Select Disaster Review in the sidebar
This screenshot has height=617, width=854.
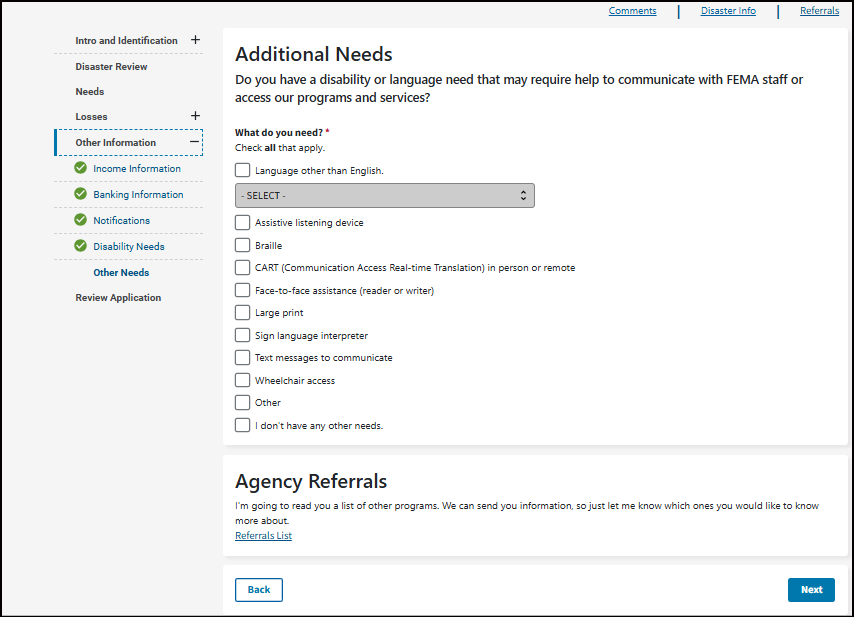111,67
